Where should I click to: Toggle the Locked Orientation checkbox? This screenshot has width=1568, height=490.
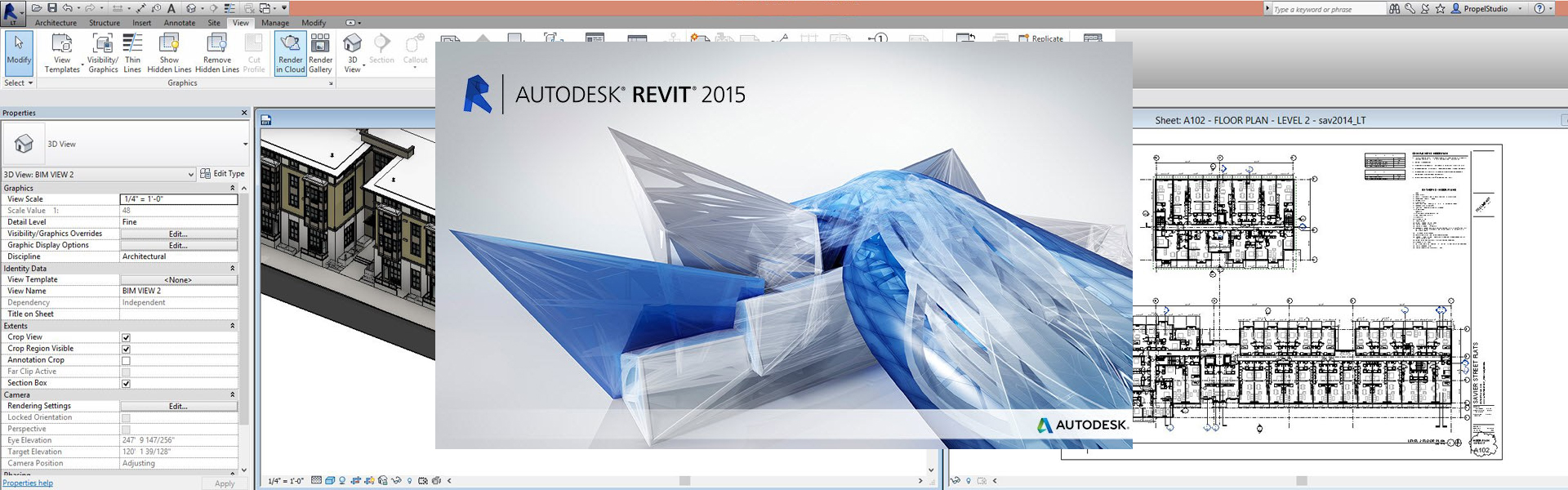[x=126, y=417]
